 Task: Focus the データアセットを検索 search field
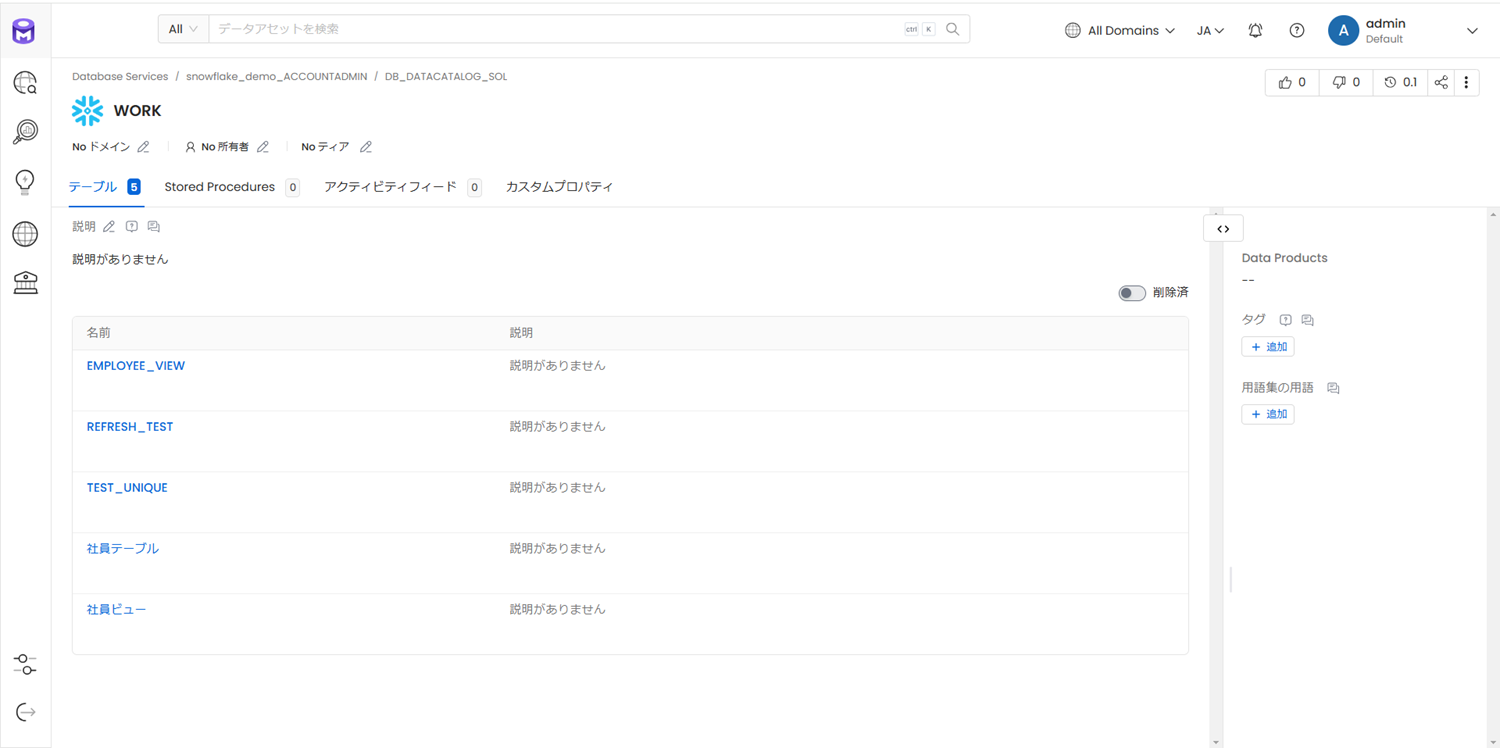pyautogui.click(x=555, y=29)
